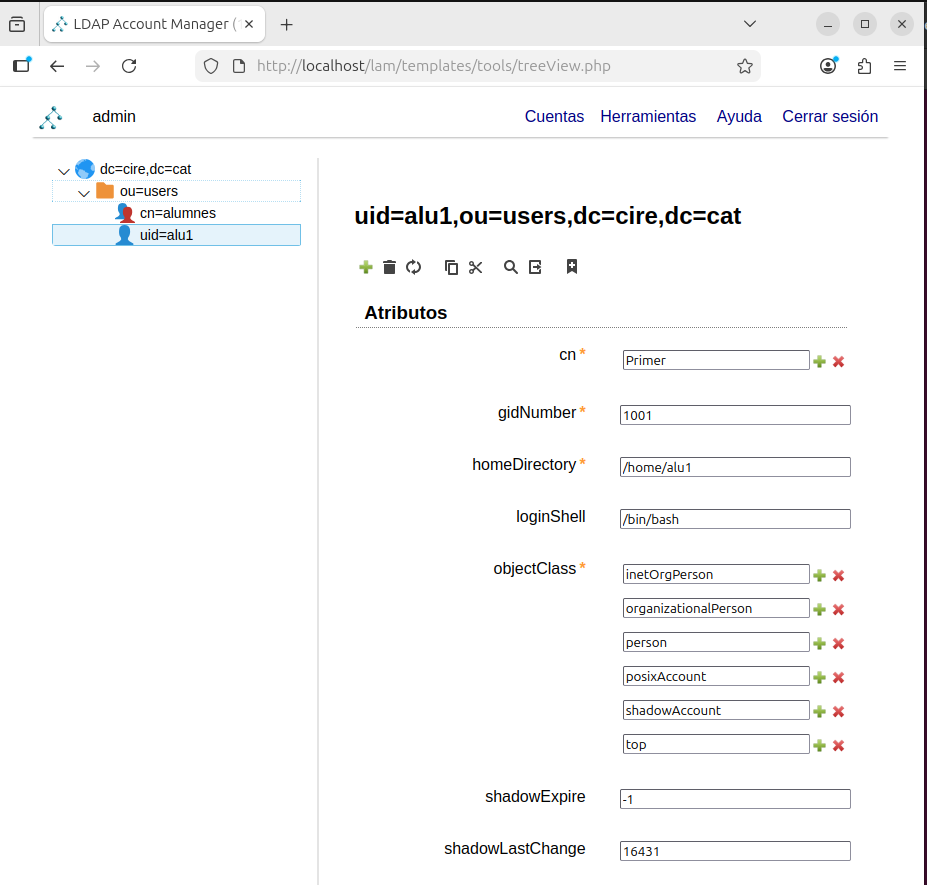Image resolution: width=927 pixels, height=885 pixels.
Task: Refresh the entry using the reload arrows icon
Action: tap(414, 267)
